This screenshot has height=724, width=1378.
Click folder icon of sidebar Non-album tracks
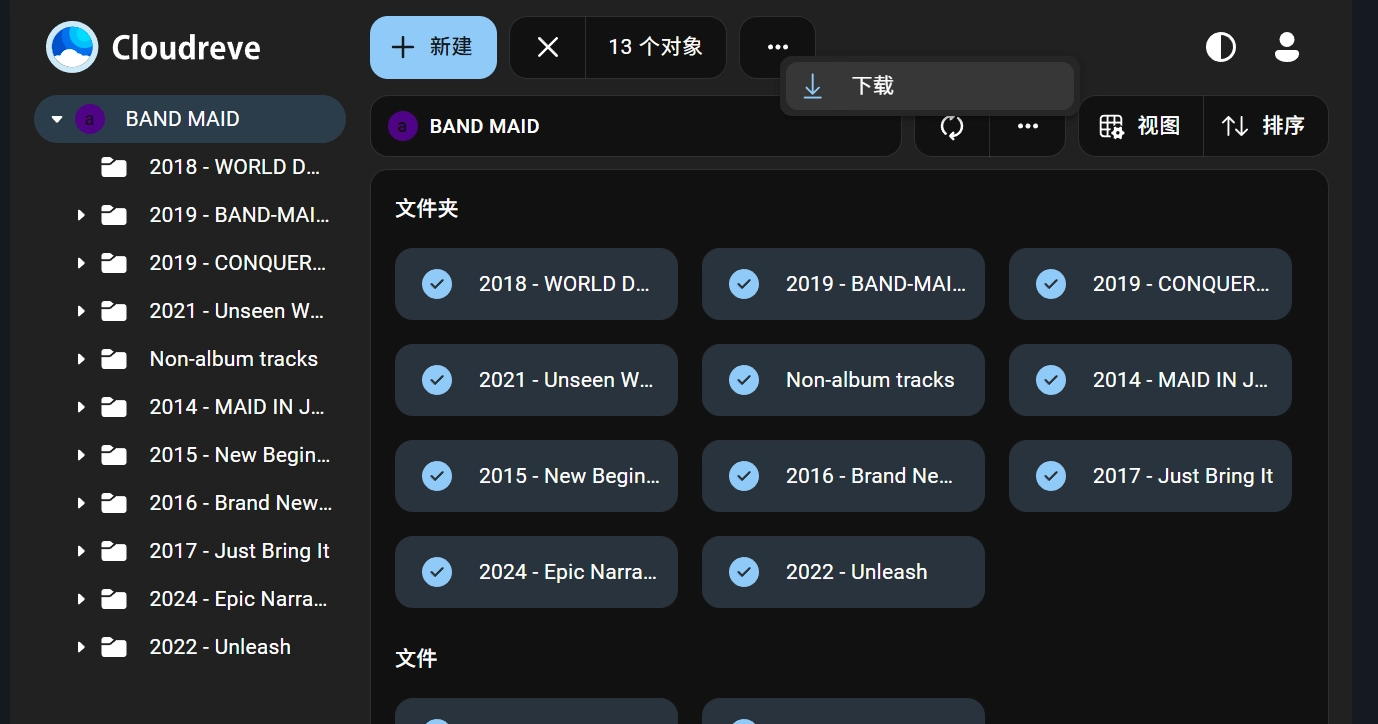[x=114, y=359]
